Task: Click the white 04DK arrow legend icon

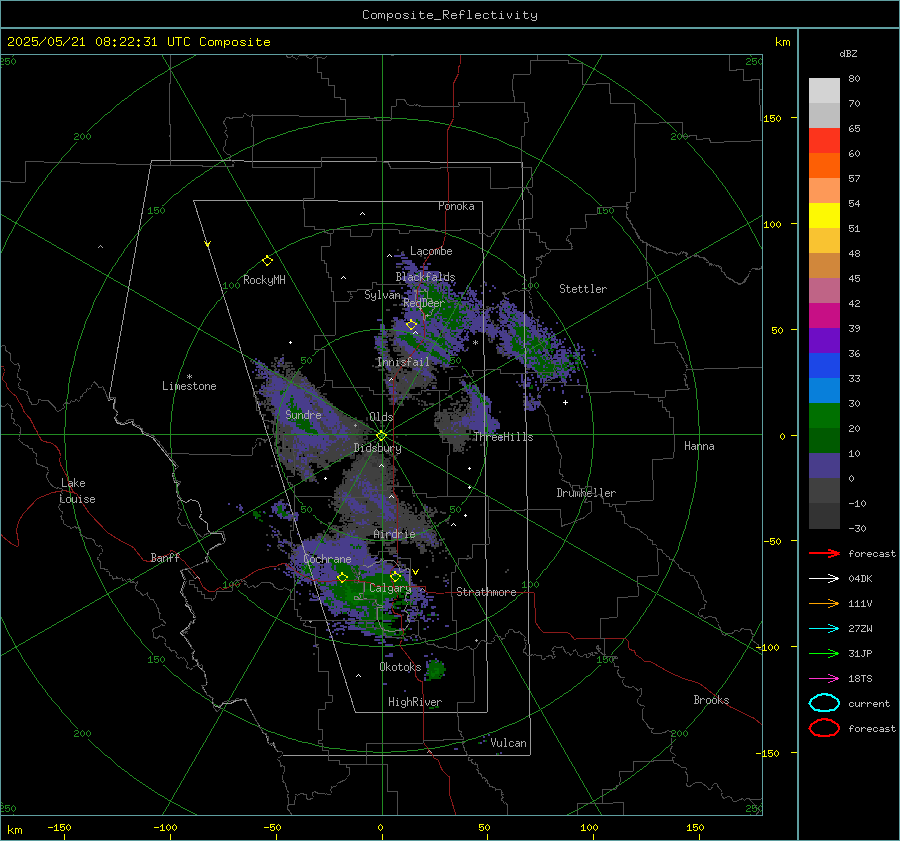Action: (824, 579)
